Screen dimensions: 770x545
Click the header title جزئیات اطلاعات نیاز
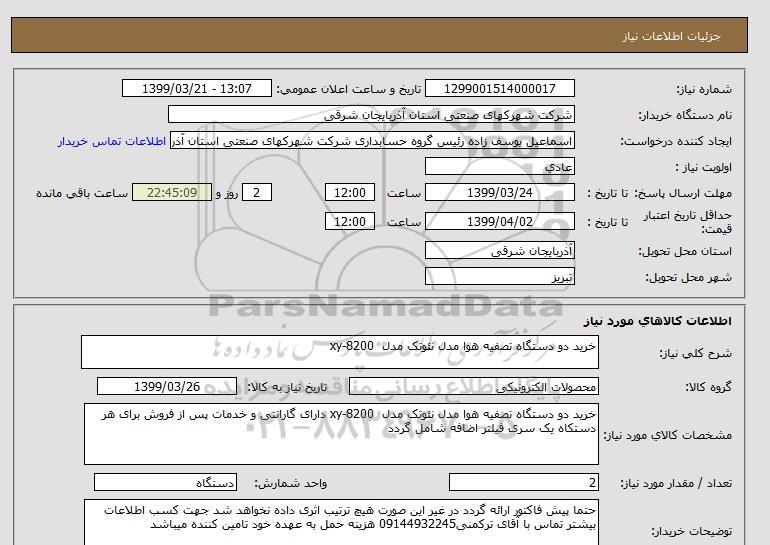point(671,36)
